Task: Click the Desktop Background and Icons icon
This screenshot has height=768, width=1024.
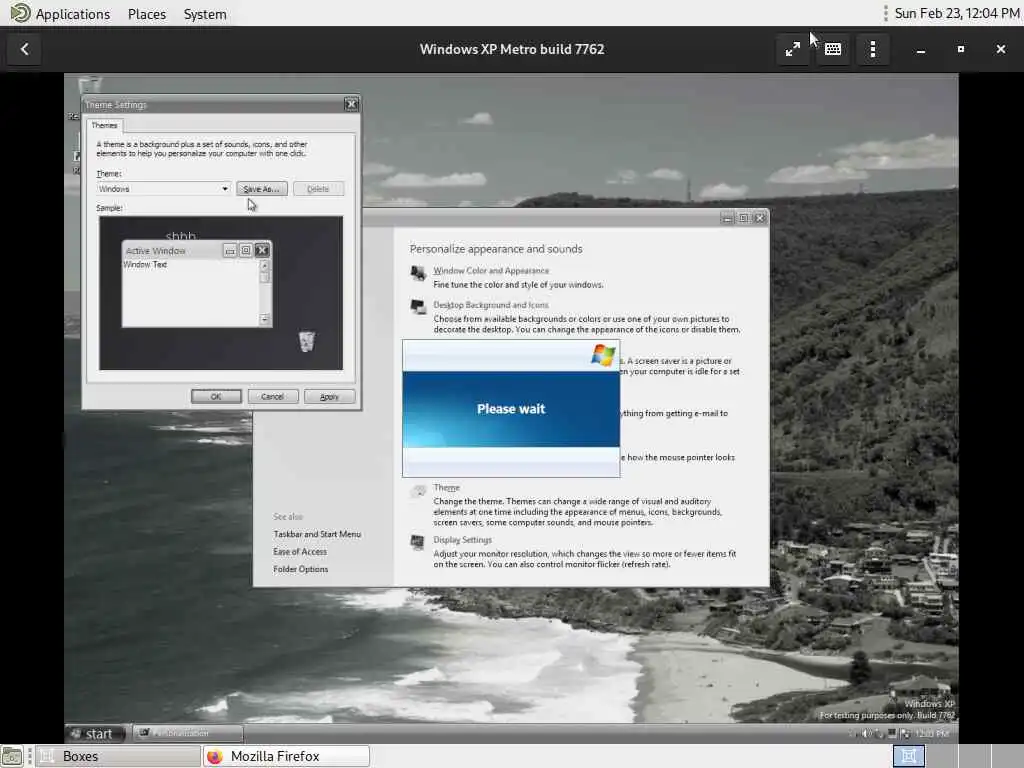Action: (x=418, y=306)
